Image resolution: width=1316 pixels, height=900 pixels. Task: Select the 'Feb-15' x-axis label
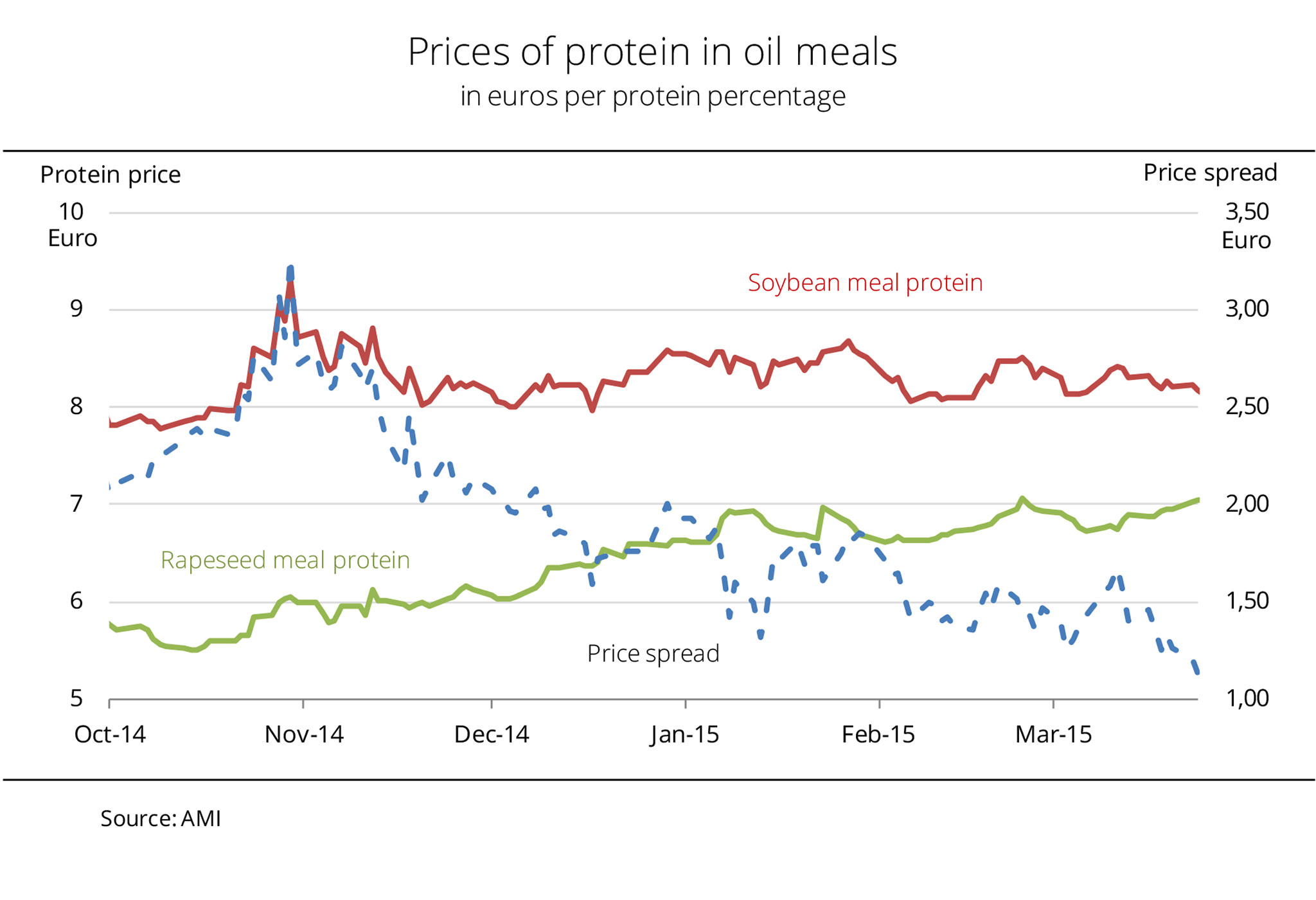tap(878, 734)
